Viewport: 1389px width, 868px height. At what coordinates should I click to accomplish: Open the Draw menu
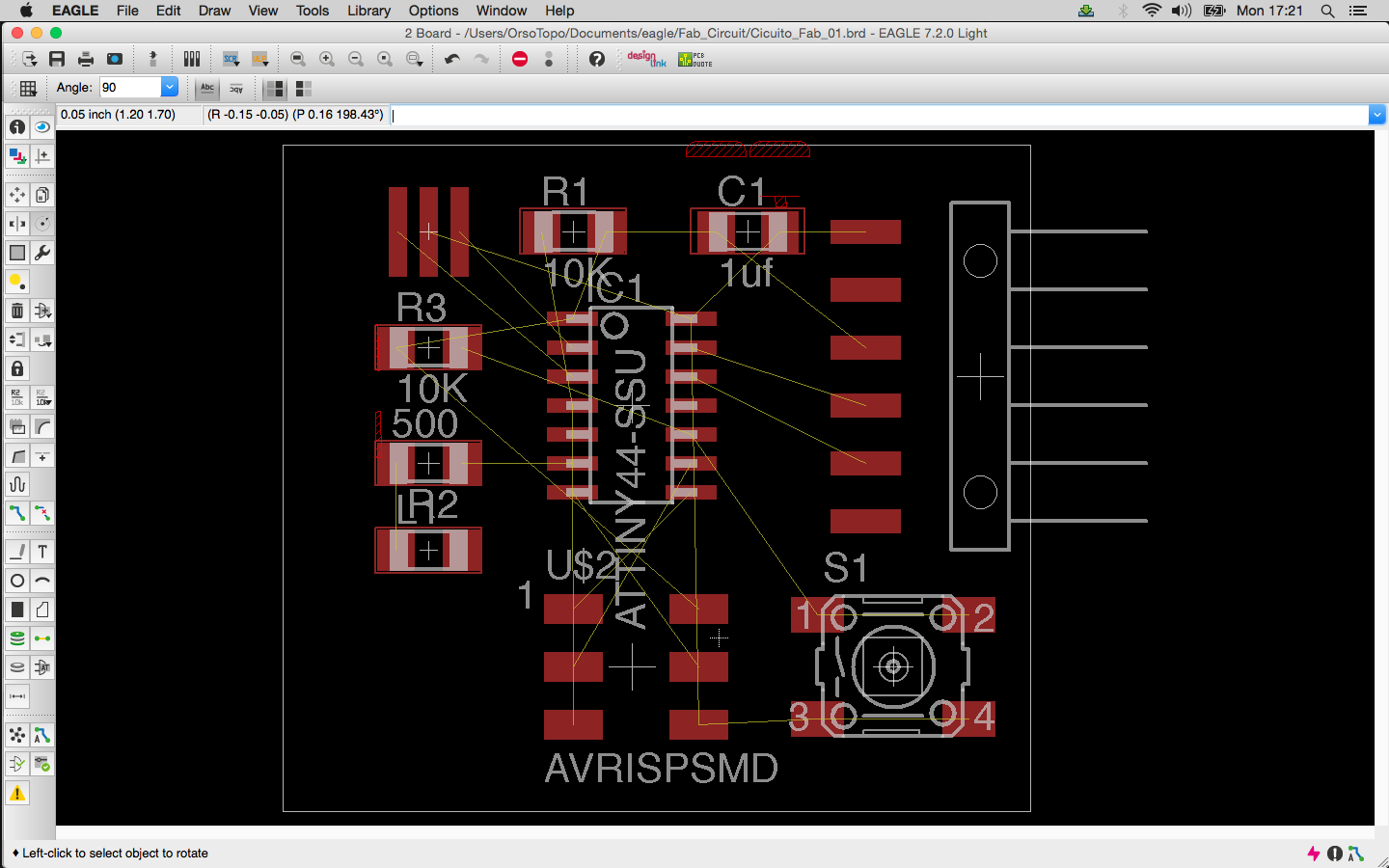pyautogui.click(x=214, y=11)
